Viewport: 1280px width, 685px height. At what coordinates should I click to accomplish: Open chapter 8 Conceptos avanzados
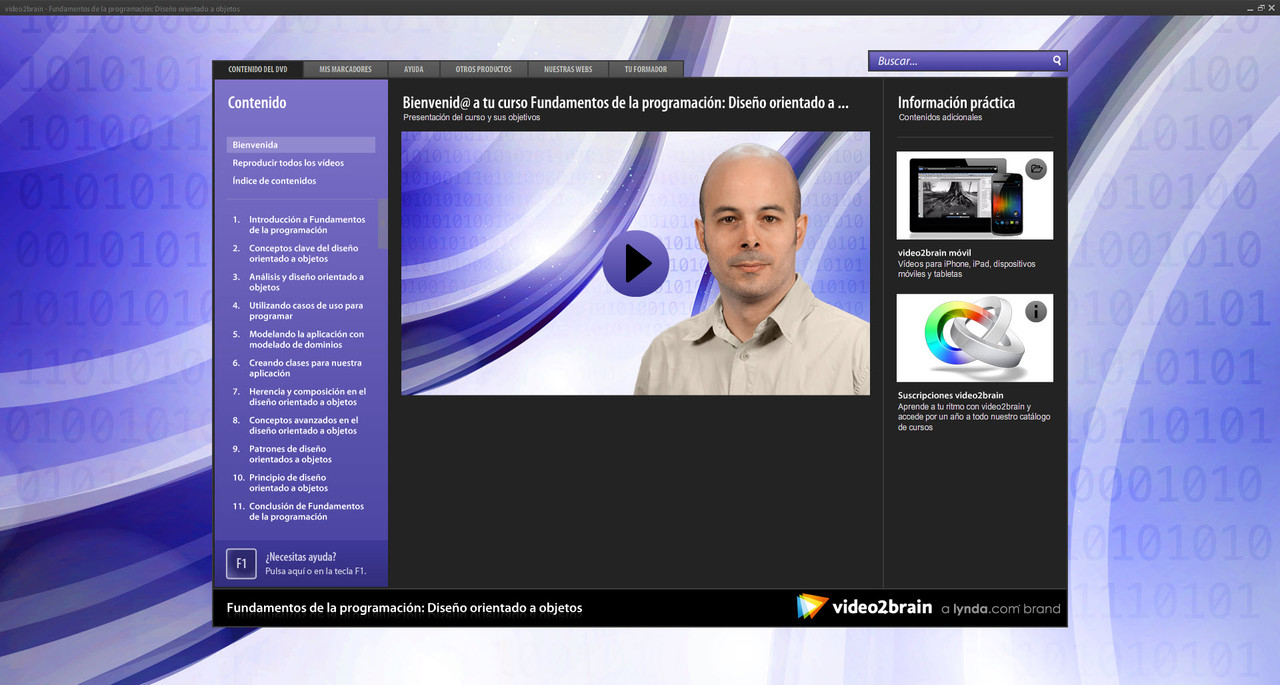click(296, 426)
